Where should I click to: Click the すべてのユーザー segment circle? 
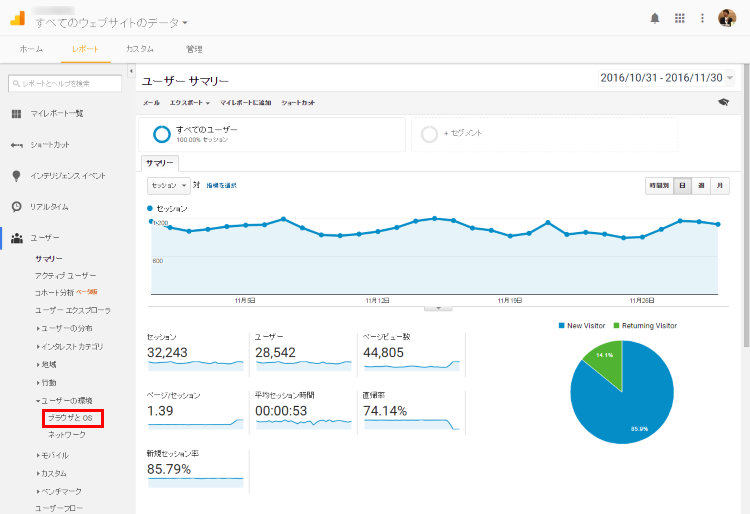pyautogui.click(x=162, y=134)
